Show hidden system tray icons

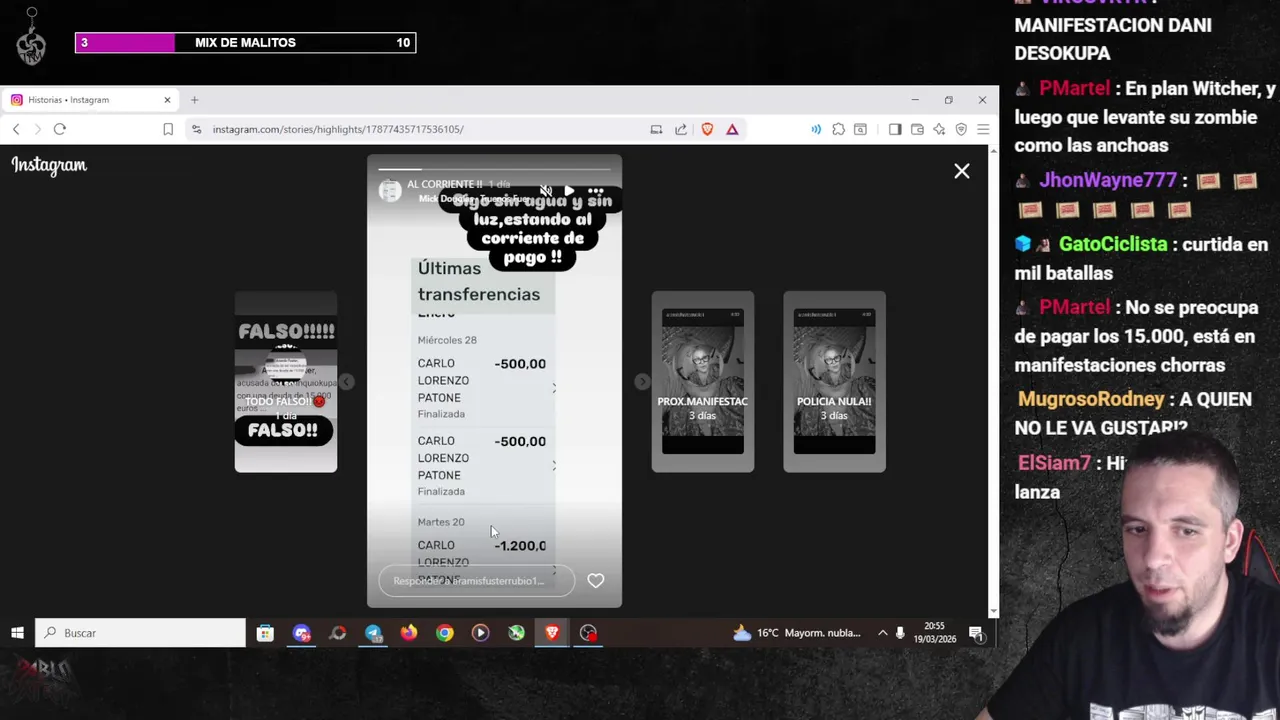882,633
